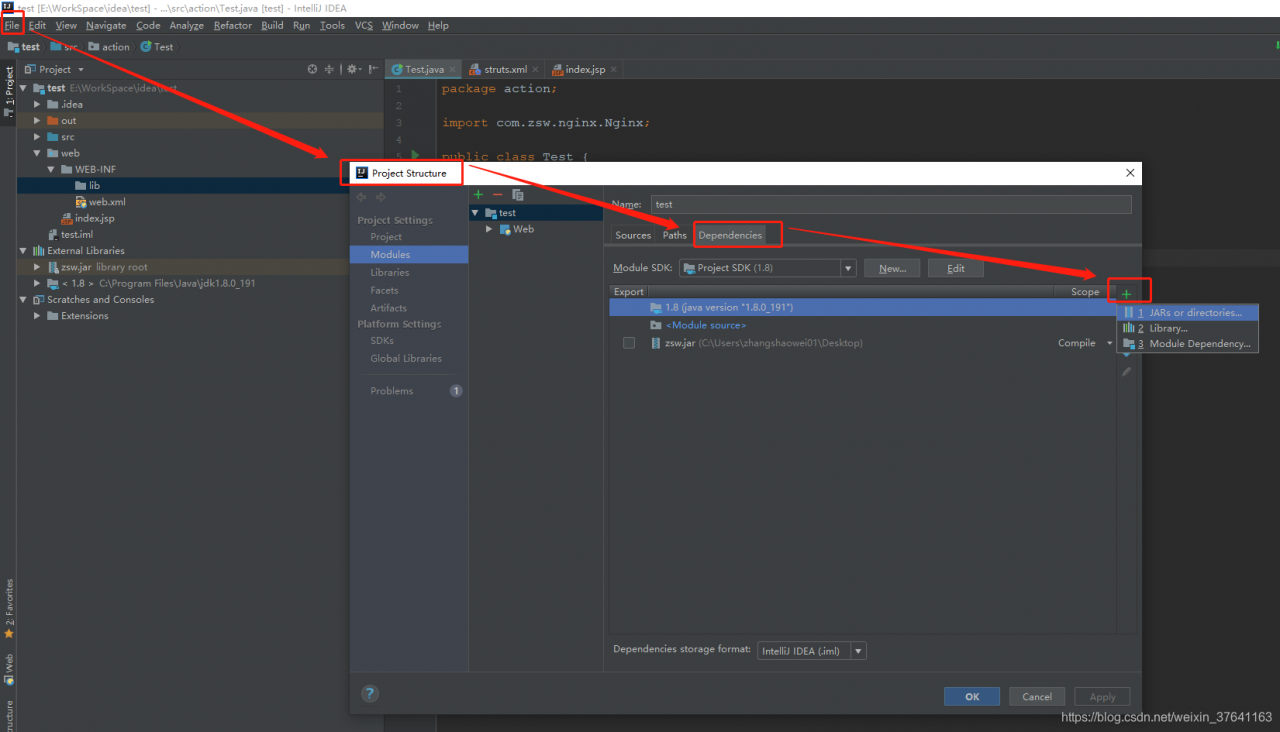This screenshot has height=732, width=1280.
Task: Click the locate target icon in Project panel
Action: tap(312, 69)
